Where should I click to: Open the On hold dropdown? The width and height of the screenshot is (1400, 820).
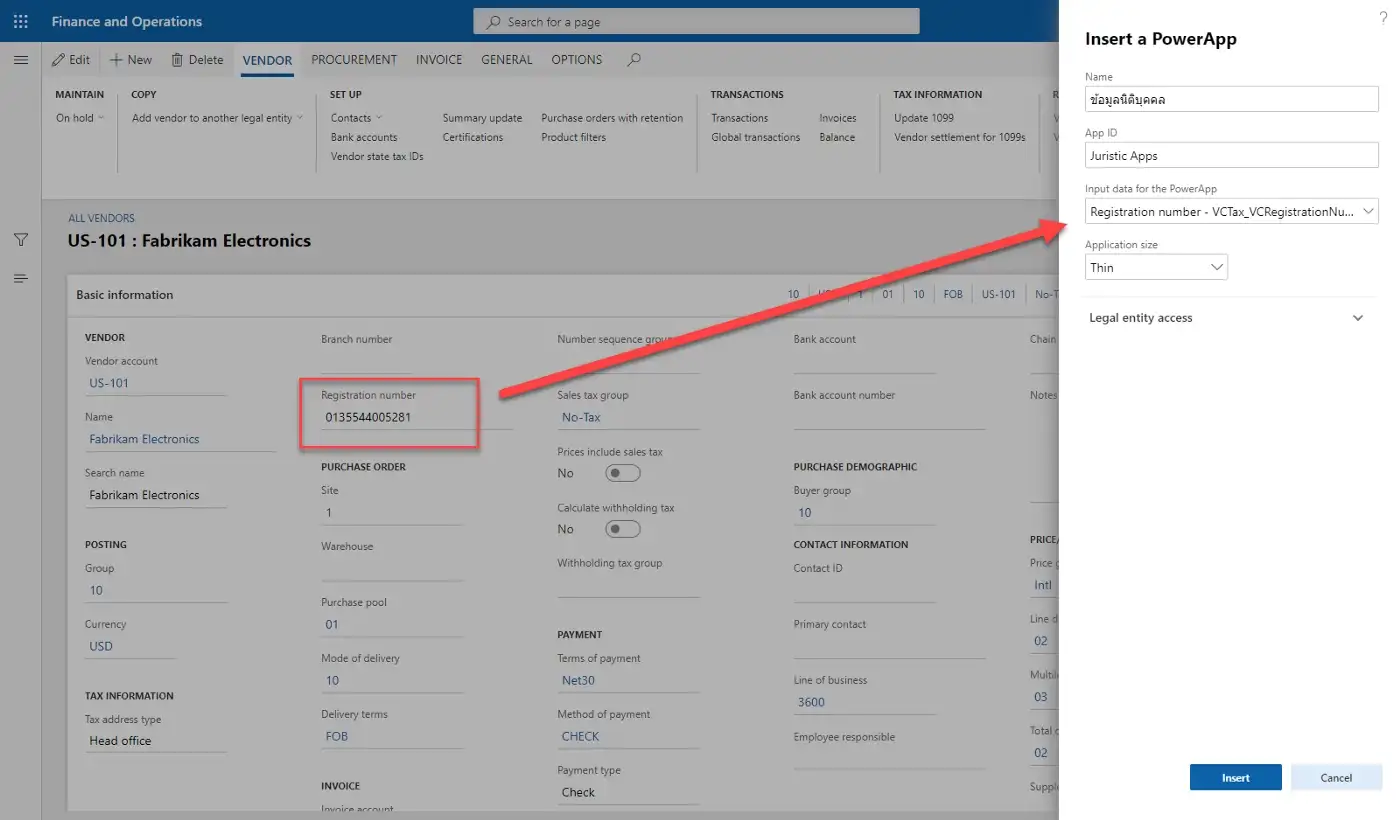pyautogui.click(x=80, y=118)
